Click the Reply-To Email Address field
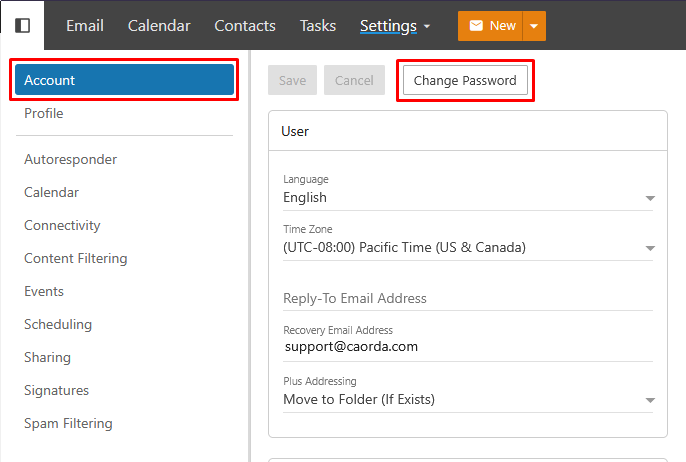The image size is (686, 462). click(x=468, y=298)
